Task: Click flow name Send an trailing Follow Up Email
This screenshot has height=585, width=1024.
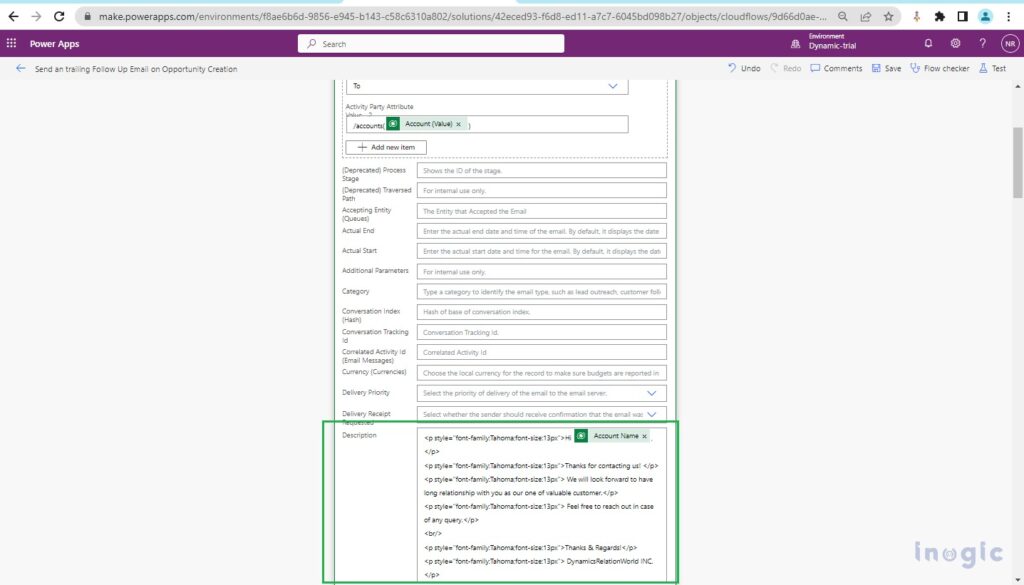Action: (136, 69)
